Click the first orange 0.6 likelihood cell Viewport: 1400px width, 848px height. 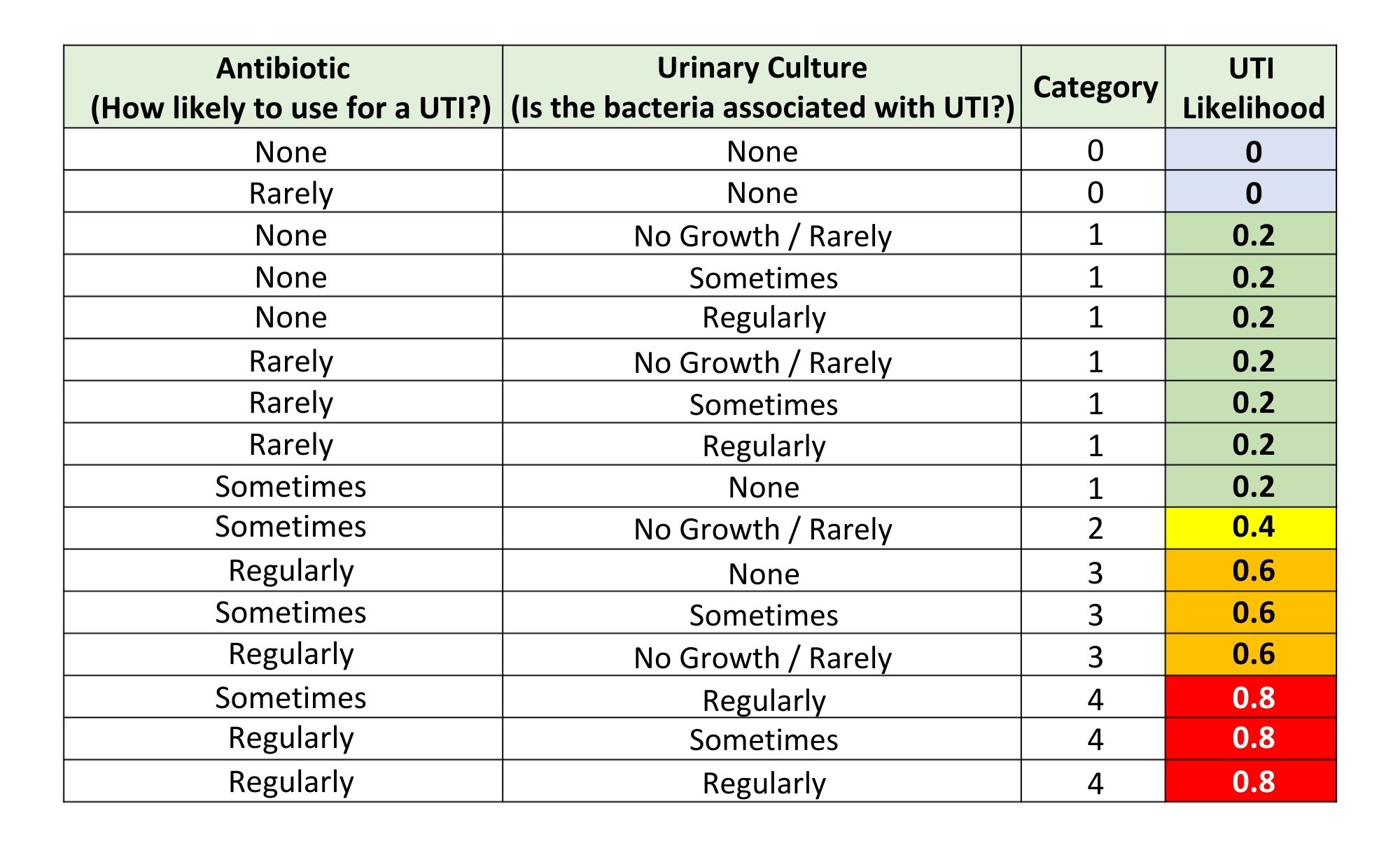click(x=1251, y=571)
